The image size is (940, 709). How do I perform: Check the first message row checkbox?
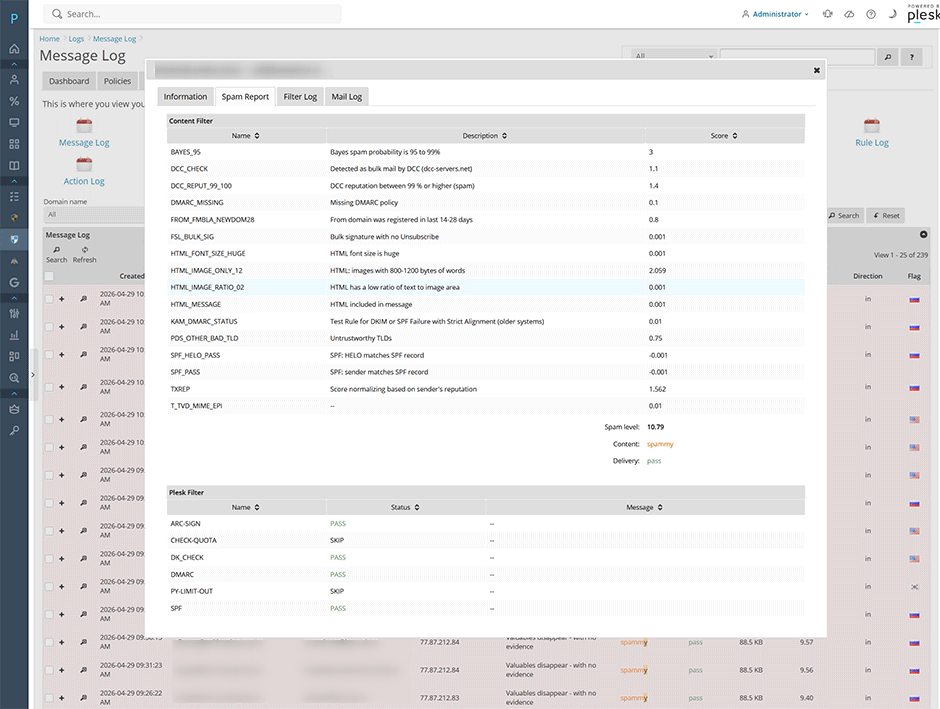pos(49,298)
